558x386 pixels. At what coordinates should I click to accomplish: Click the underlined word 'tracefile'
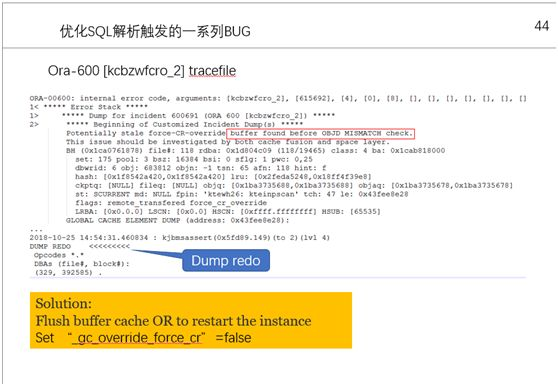[x=212, y=71]
